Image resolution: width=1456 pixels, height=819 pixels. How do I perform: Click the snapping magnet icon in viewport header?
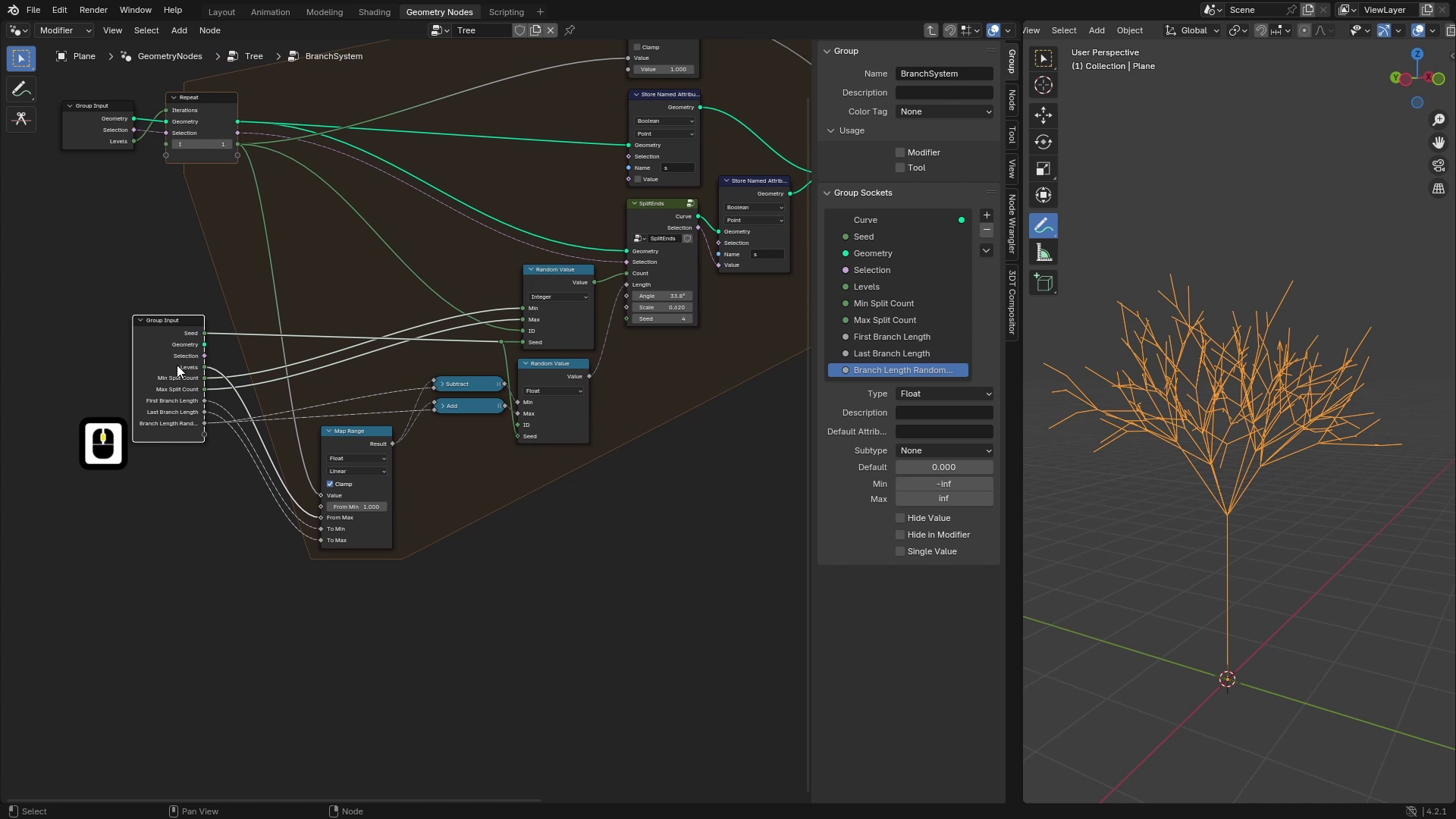1261,30
